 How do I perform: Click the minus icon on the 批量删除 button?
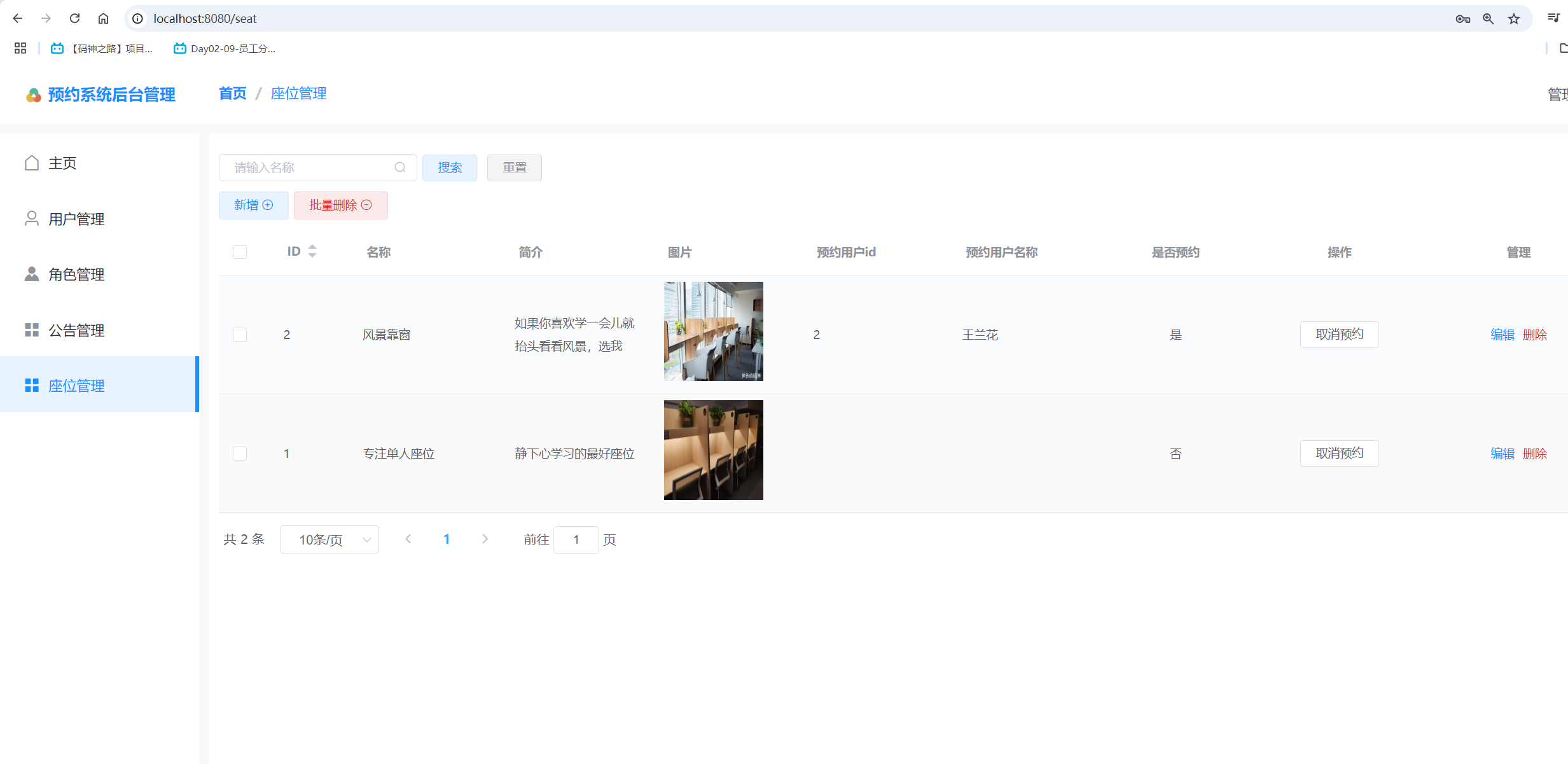(x=366, y=205)
